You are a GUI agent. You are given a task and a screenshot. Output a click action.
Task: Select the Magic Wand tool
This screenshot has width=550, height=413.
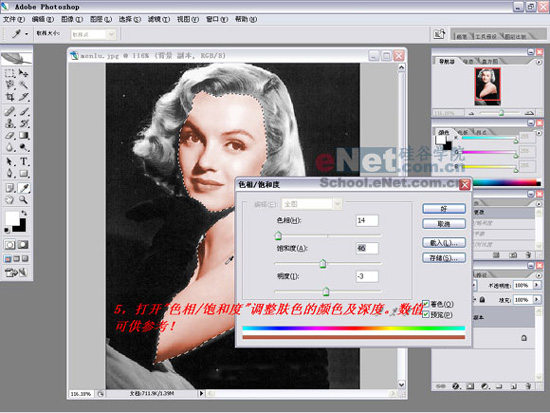coord(24,85)
